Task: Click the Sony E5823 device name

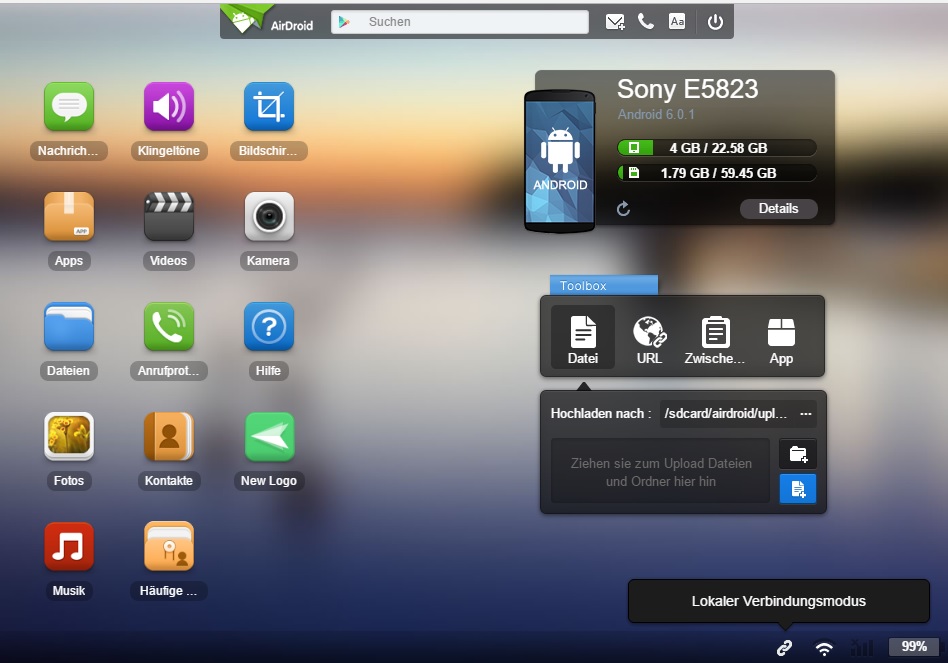Action: coord(687,89)
